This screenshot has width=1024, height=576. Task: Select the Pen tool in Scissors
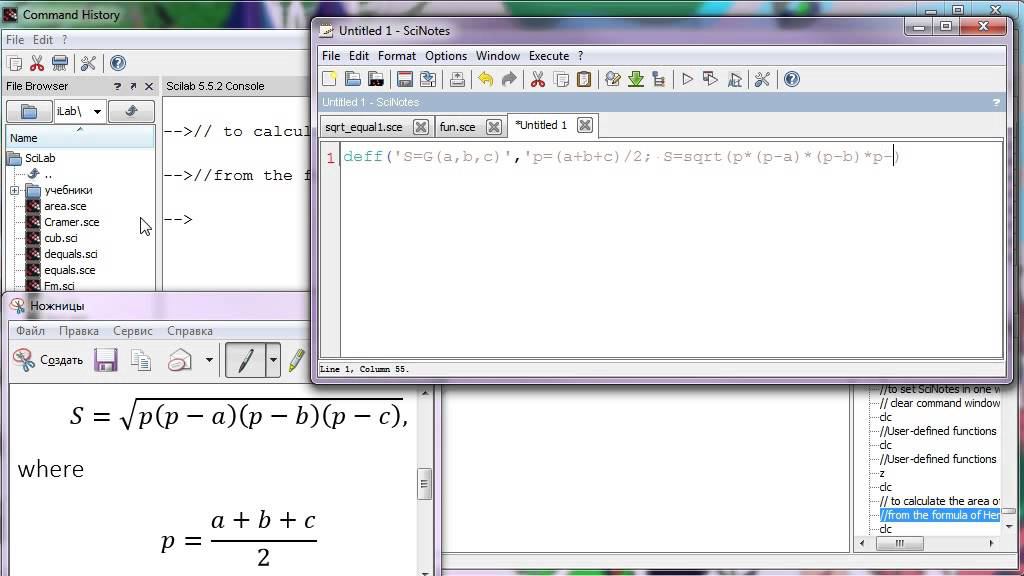tap(246, 360)
